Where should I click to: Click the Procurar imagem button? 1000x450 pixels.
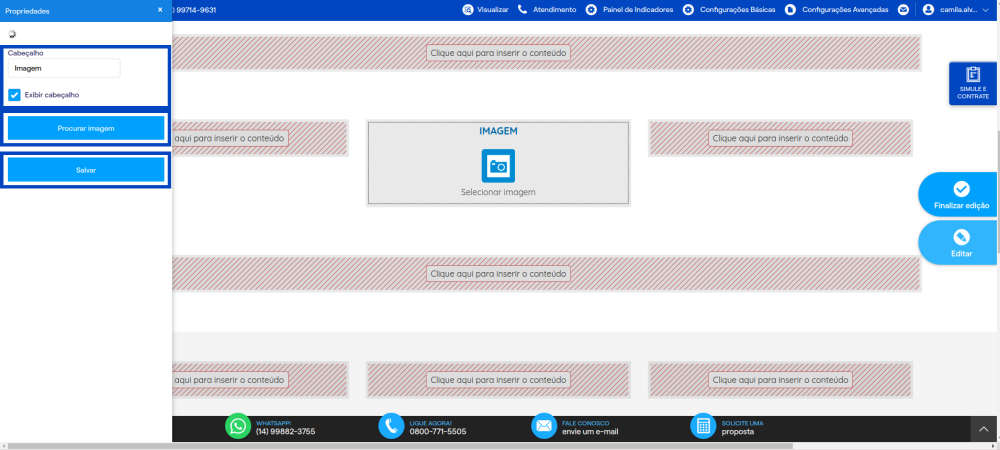[86, 128]
